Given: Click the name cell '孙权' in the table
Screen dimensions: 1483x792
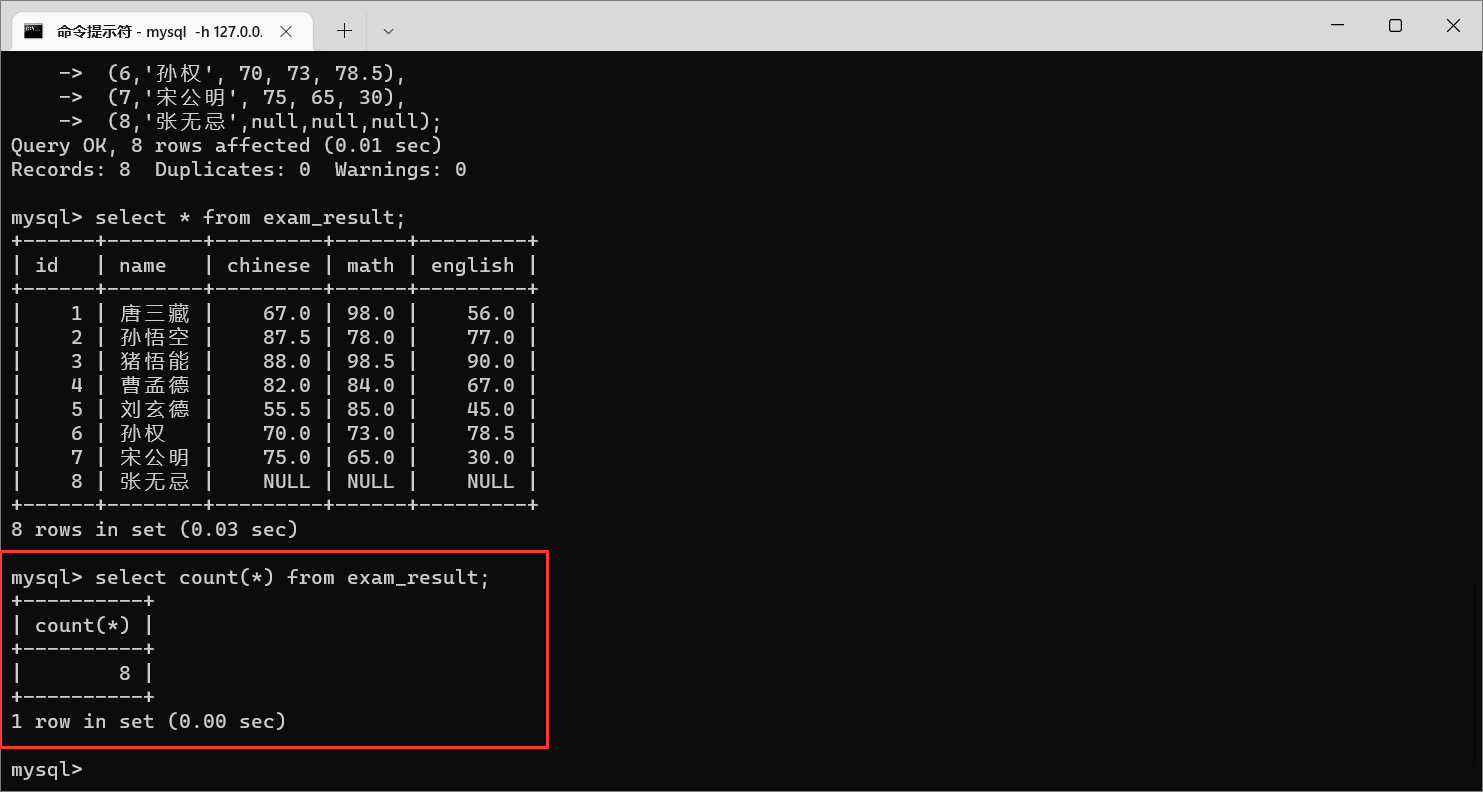Looking at the screenshot, I should pyautogui.click(x=142, y=433).
